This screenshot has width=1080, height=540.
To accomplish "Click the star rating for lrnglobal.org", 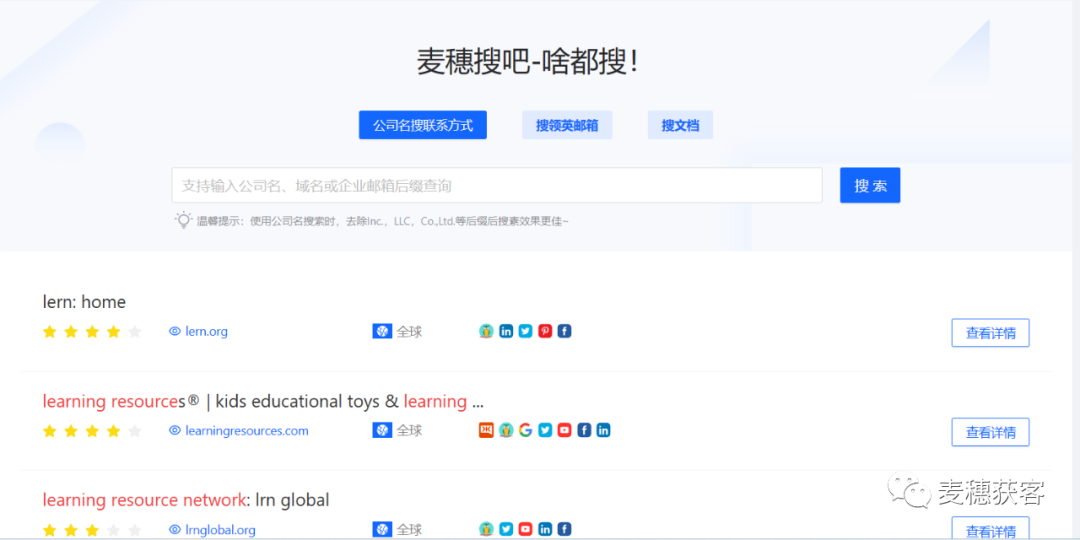I will point(92,530).
